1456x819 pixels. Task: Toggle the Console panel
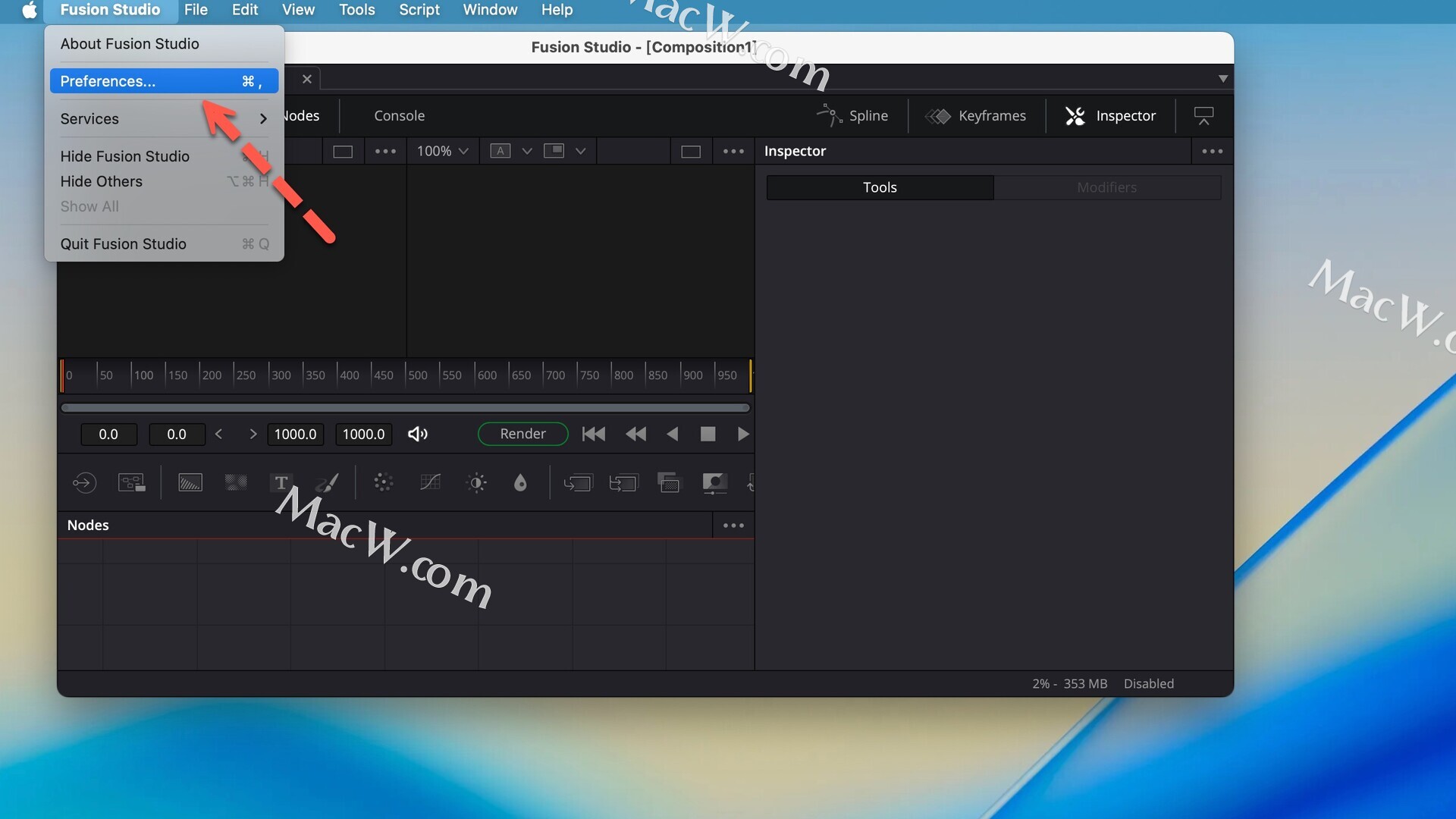pyautogui.click(x=400, y=116)
